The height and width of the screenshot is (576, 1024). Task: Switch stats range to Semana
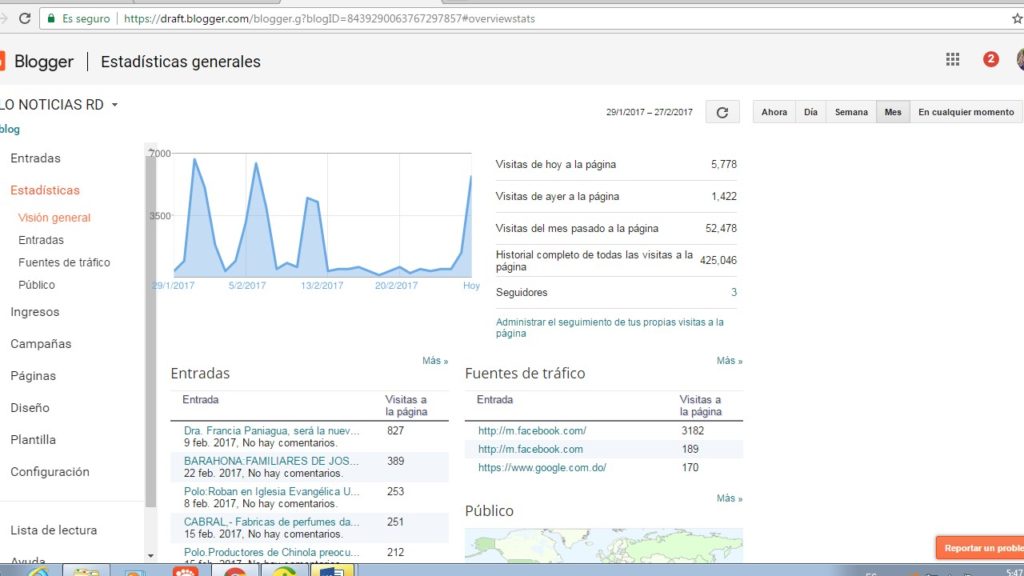pos(851,112)
